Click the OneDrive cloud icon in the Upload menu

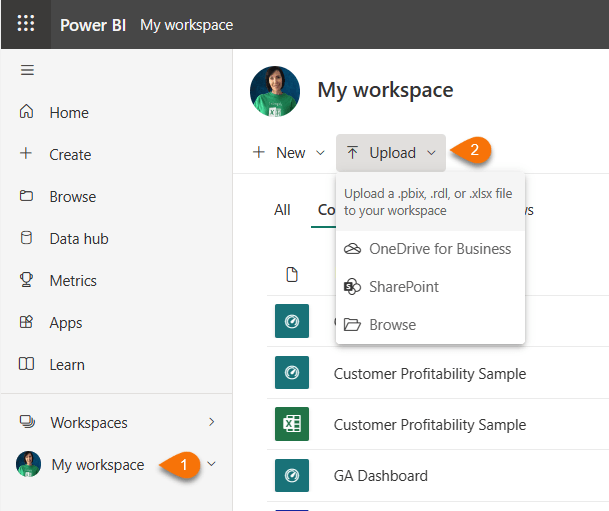(x=352, y=249)
